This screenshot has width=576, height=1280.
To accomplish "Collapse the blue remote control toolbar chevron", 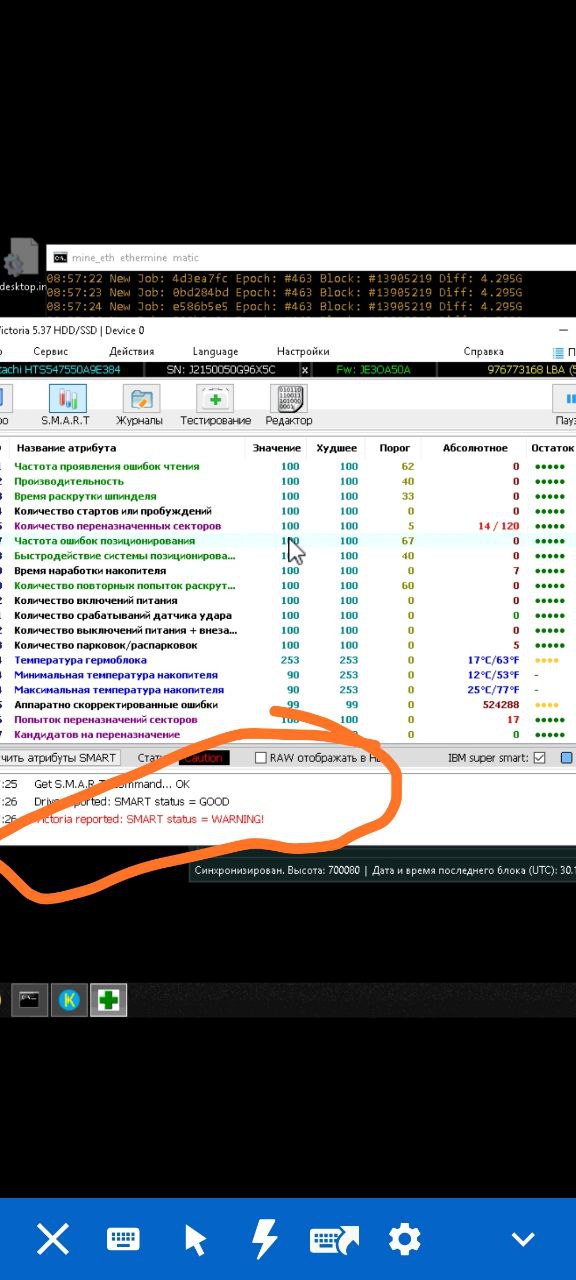I will pyautogui.click(x=523, y=1240).
